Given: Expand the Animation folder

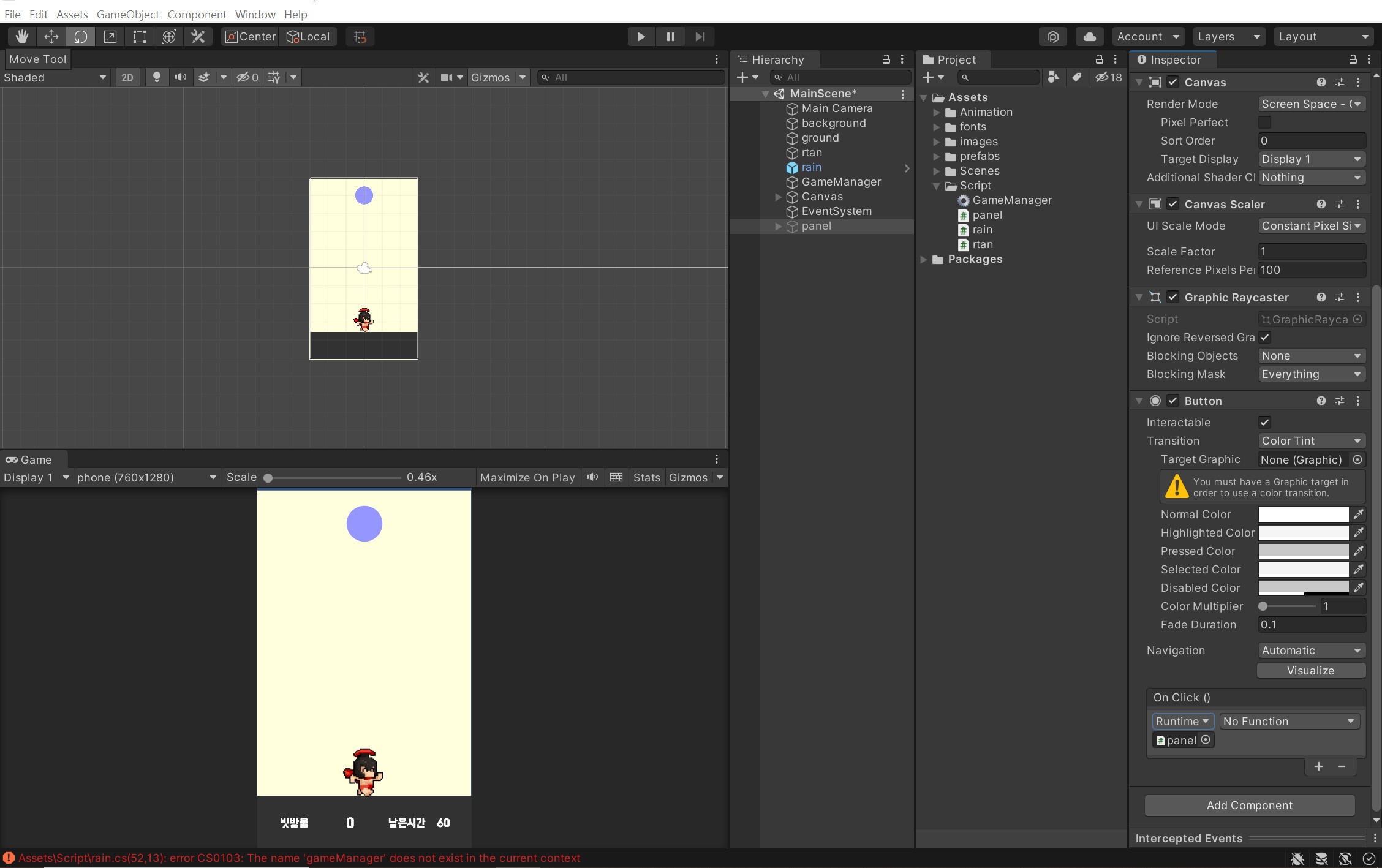Looking at the screenshot, I should tap(936, 112).
